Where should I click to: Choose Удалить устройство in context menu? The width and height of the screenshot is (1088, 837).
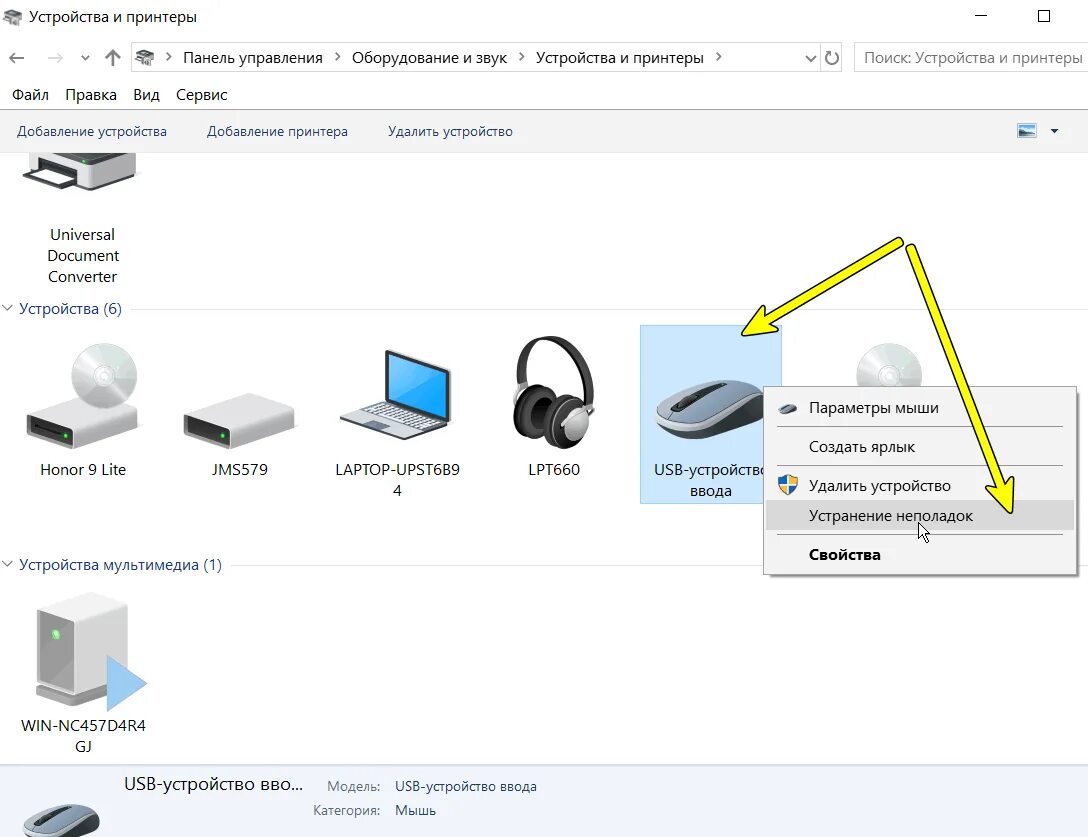pos(920,486)
